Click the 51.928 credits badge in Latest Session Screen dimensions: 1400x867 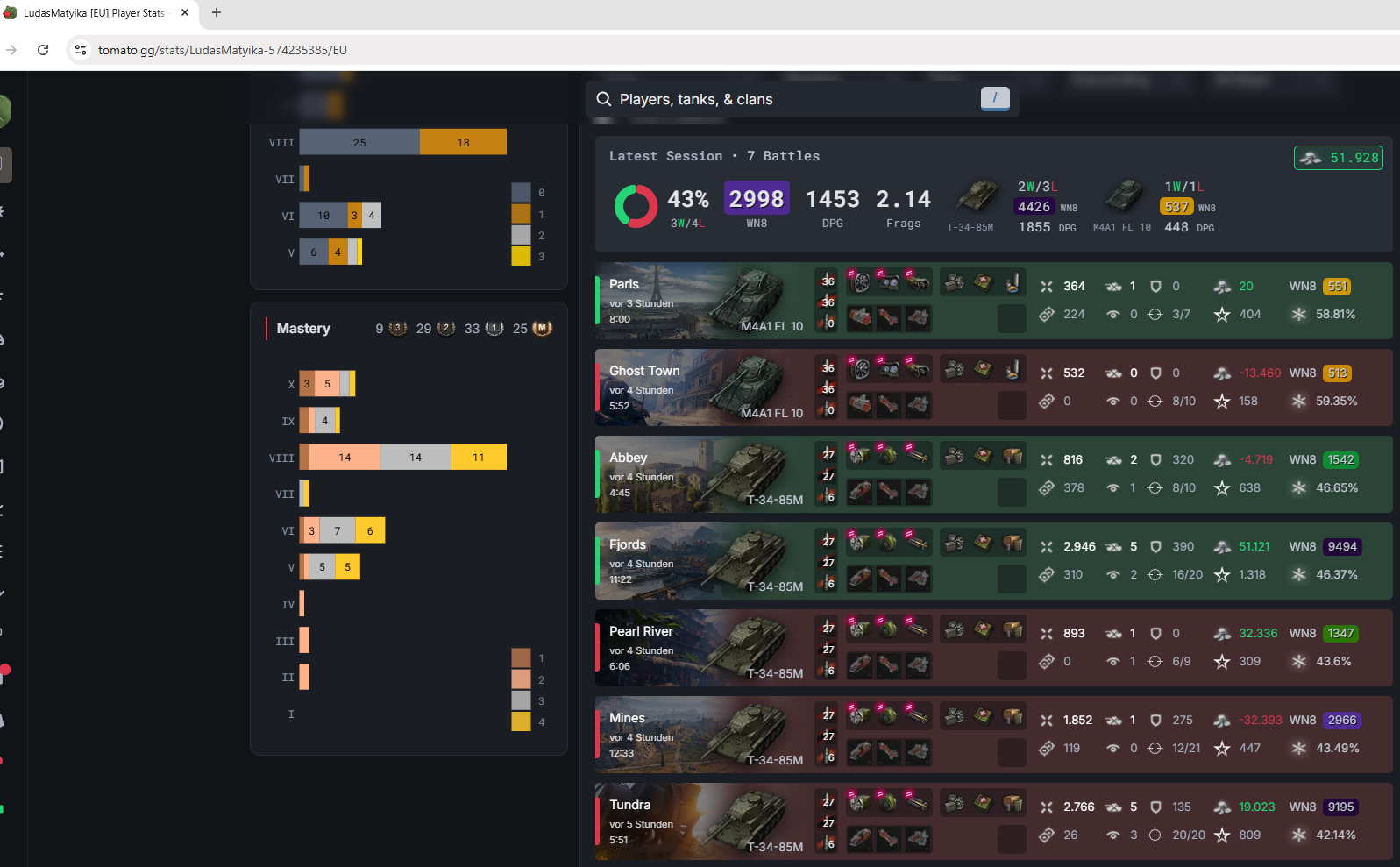(x=1339, y=158)
